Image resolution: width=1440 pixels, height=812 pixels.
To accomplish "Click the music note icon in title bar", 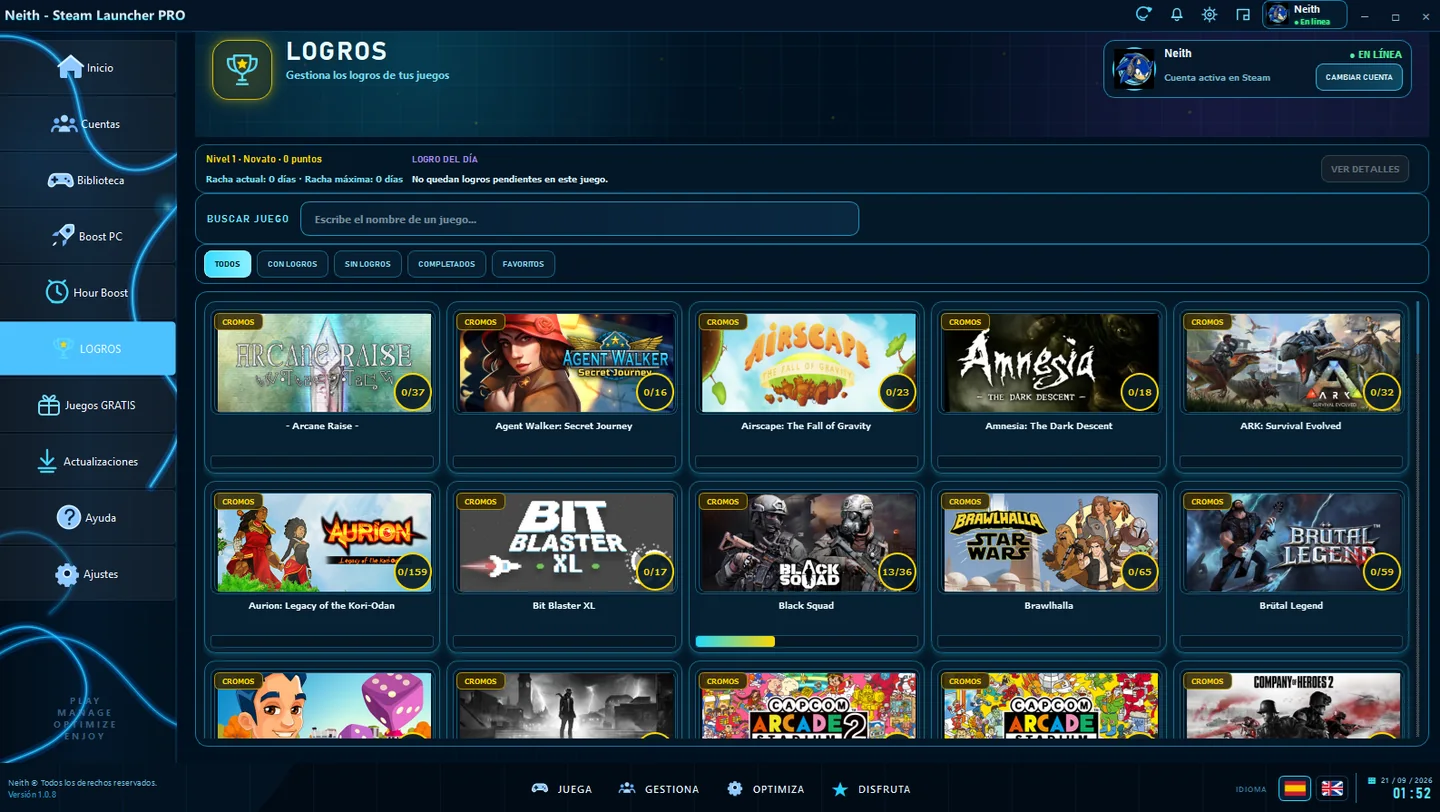I will point(1242,14).
